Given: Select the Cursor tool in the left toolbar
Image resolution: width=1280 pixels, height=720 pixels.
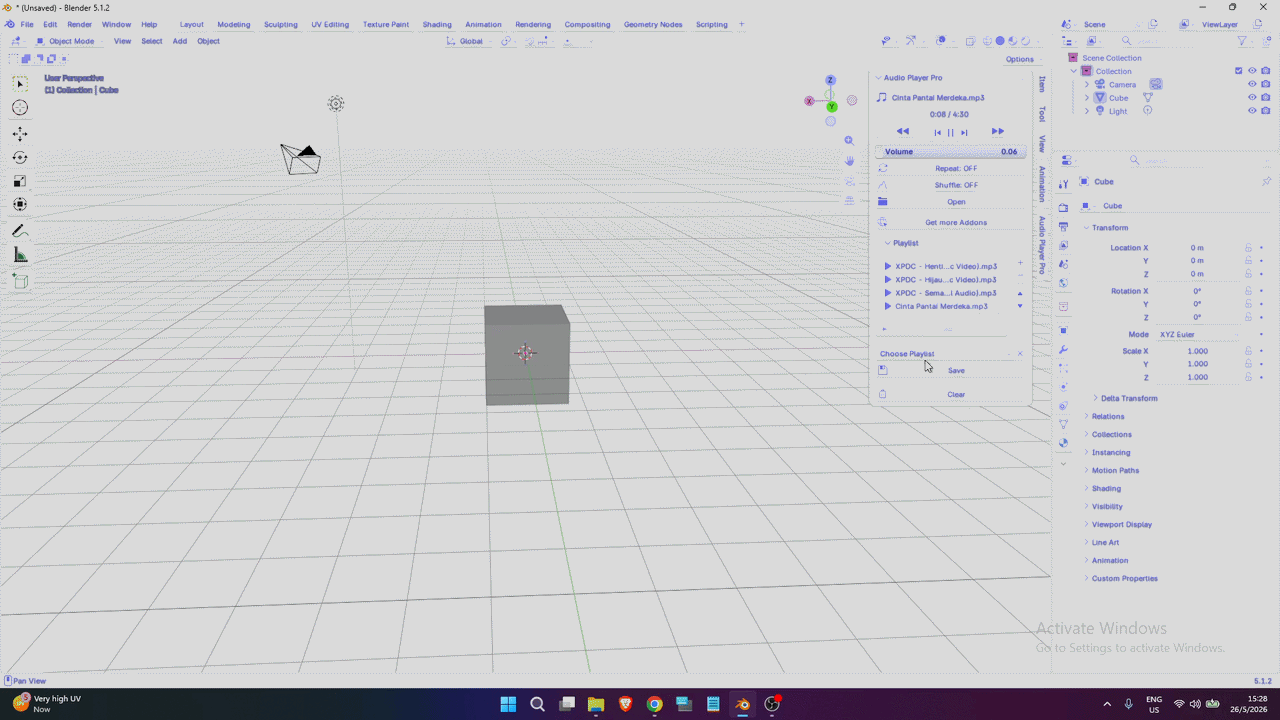Looking at the screenshot, I should pyautogui.click(x=20, y=107).
